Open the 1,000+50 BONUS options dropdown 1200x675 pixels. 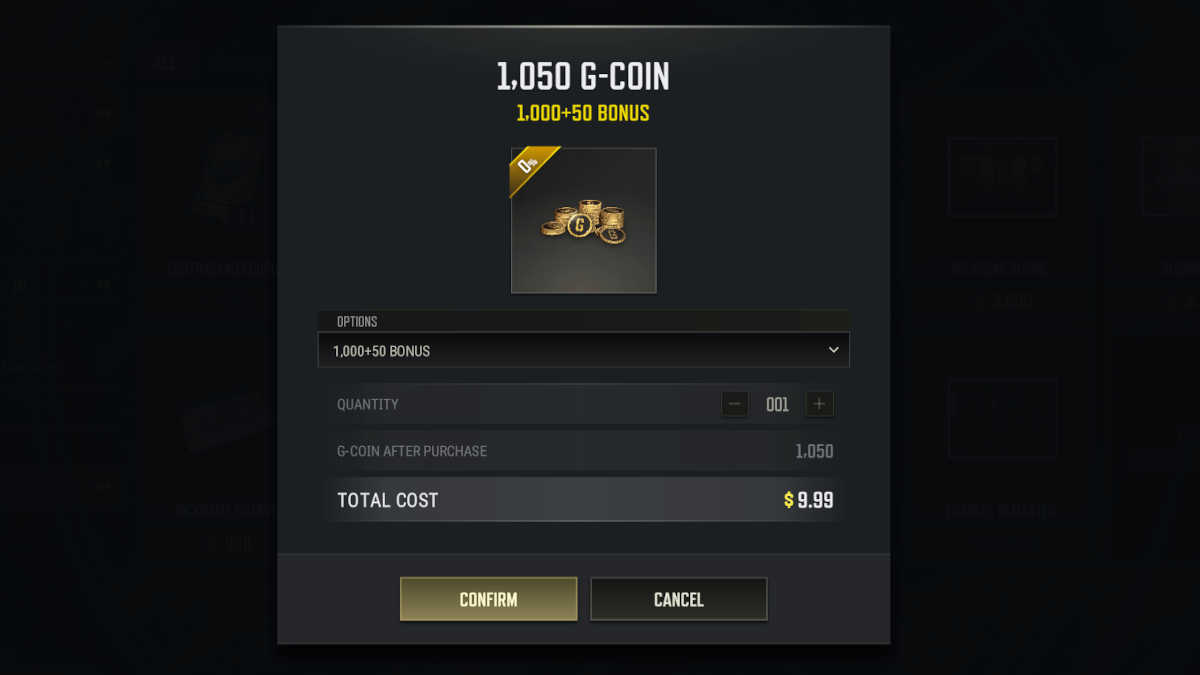coord(584,351)
